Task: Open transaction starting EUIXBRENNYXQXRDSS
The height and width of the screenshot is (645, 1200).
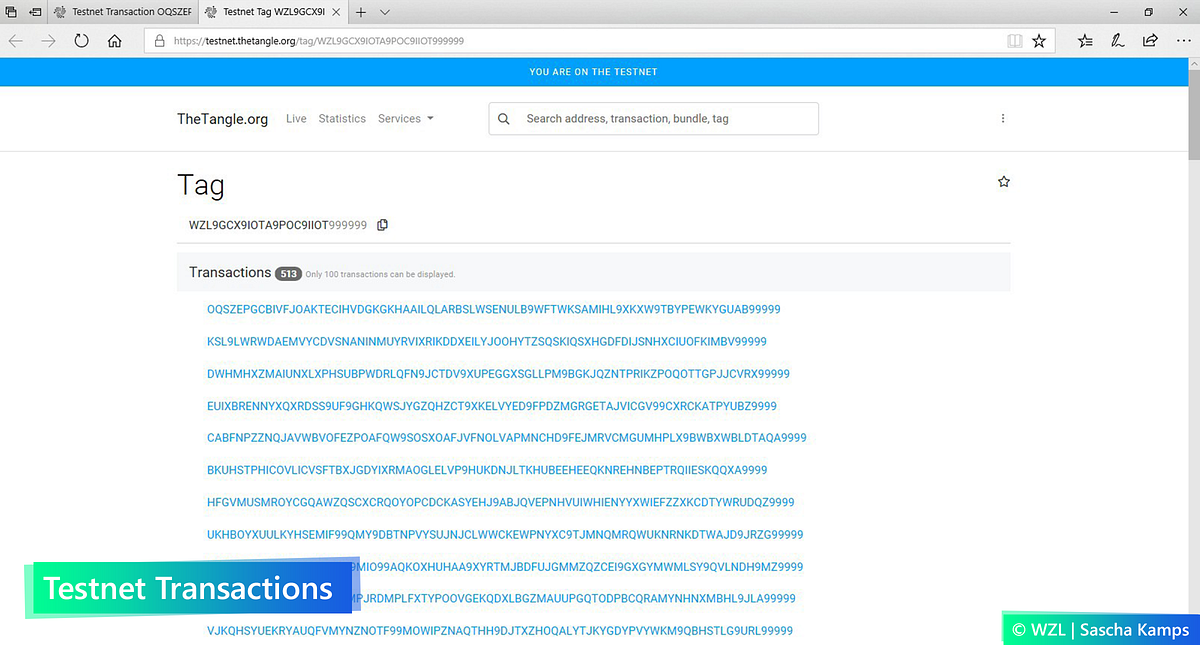Action: click(x=492, y=406)
